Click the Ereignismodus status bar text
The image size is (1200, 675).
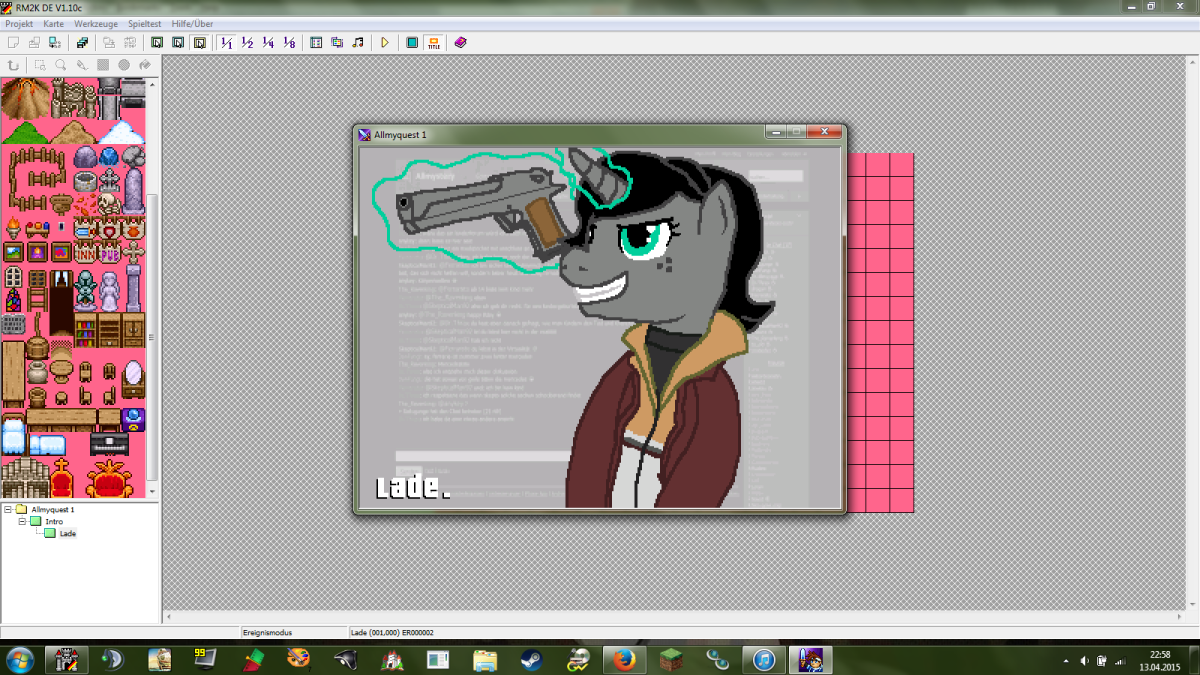pos(267,633)
